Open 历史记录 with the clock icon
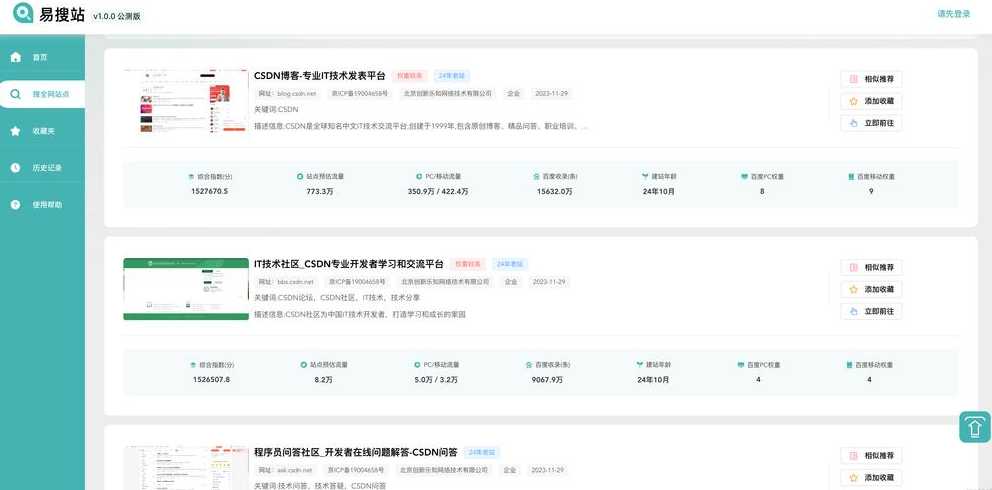The height and width of the screenshot is (490, 992). [x=16, y=168]
